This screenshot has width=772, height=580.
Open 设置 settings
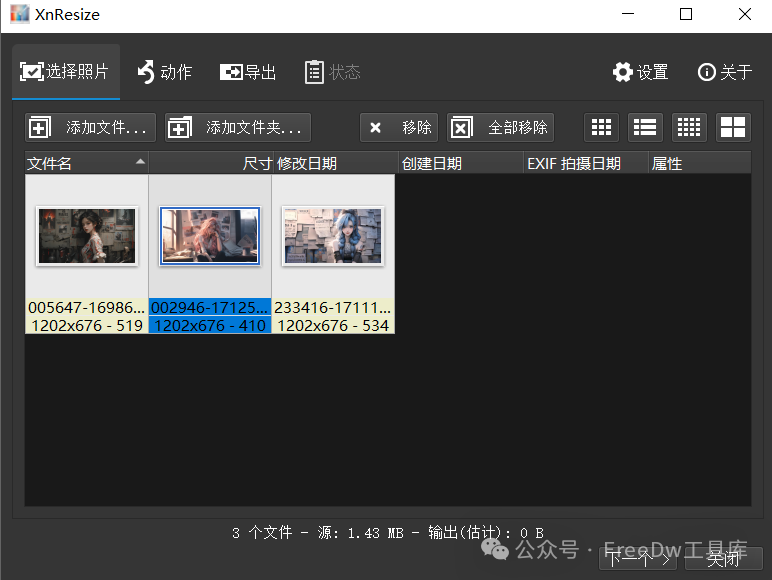(641, 72)
